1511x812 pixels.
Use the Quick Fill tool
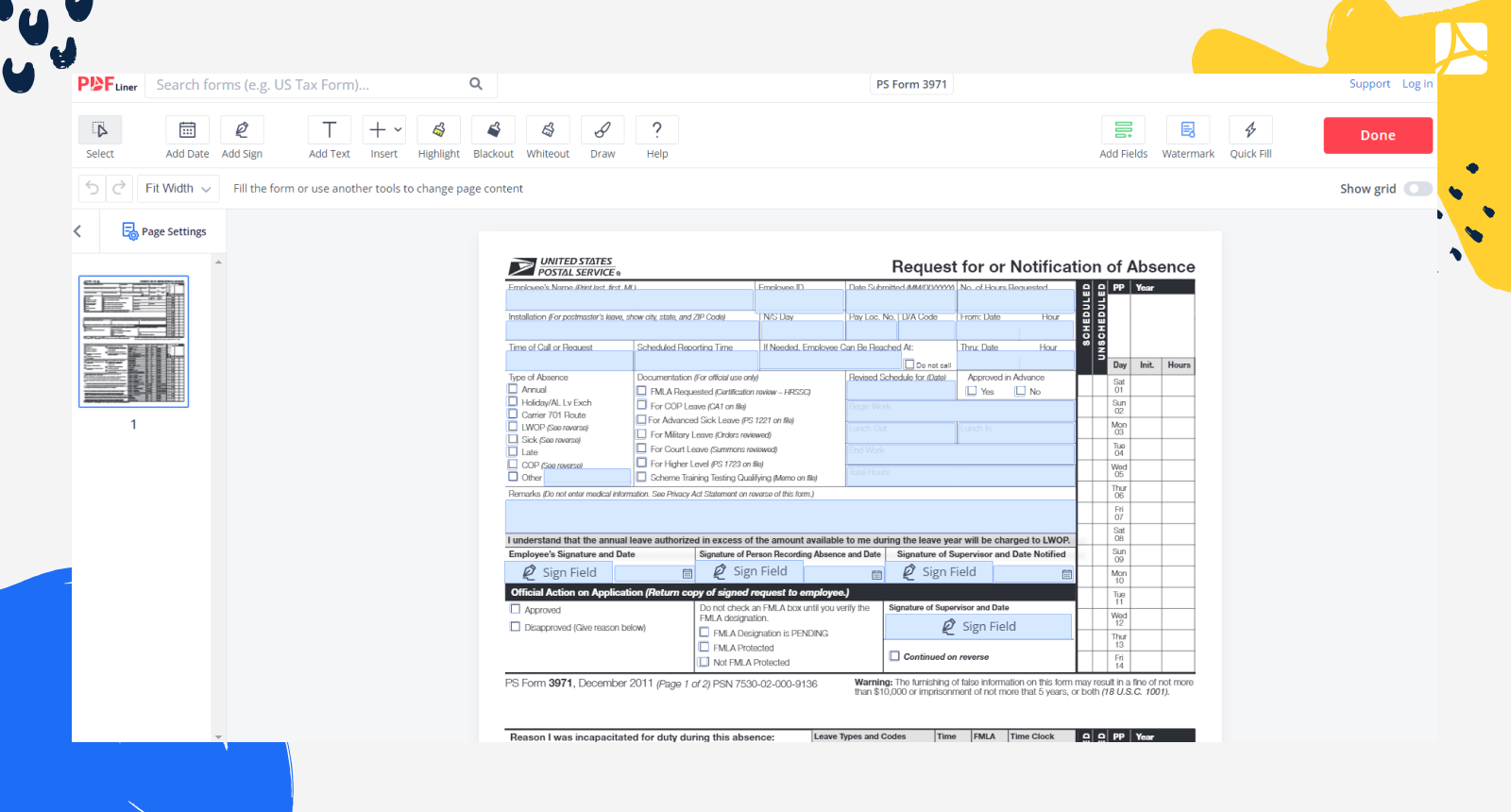click(1250, 130)
